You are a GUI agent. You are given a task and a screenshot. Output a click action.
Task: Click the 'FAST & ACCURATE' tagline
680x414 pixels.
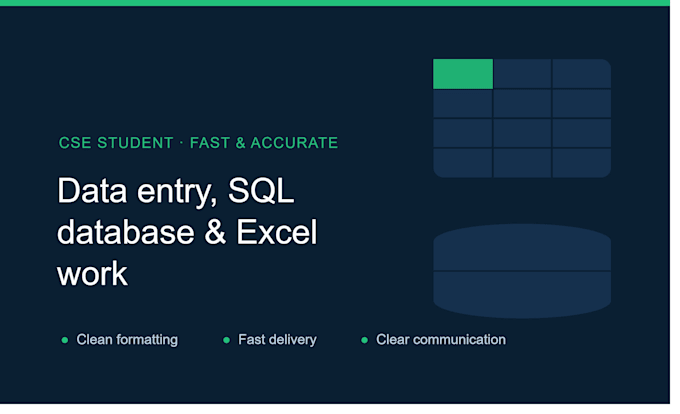coord(264,143)
